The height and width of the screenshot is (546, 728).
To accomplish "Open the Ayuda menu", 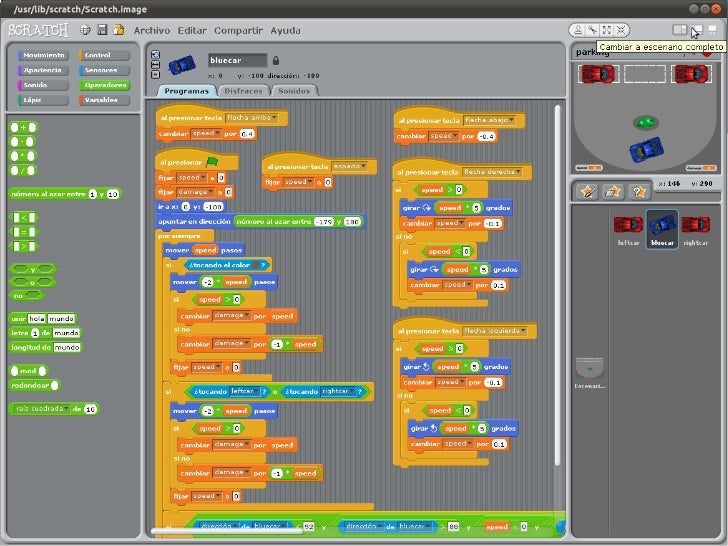I will coord(285,31).
